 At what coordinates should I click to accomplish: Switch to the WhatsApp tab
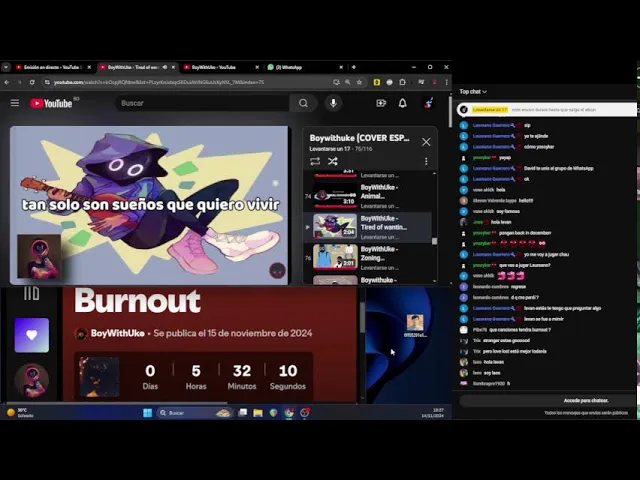pos(304,67)
